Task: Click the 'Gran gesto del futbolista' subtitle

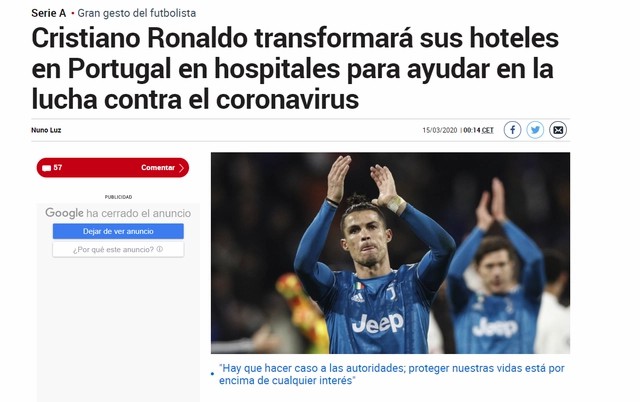Action: [x=137, y=13]
